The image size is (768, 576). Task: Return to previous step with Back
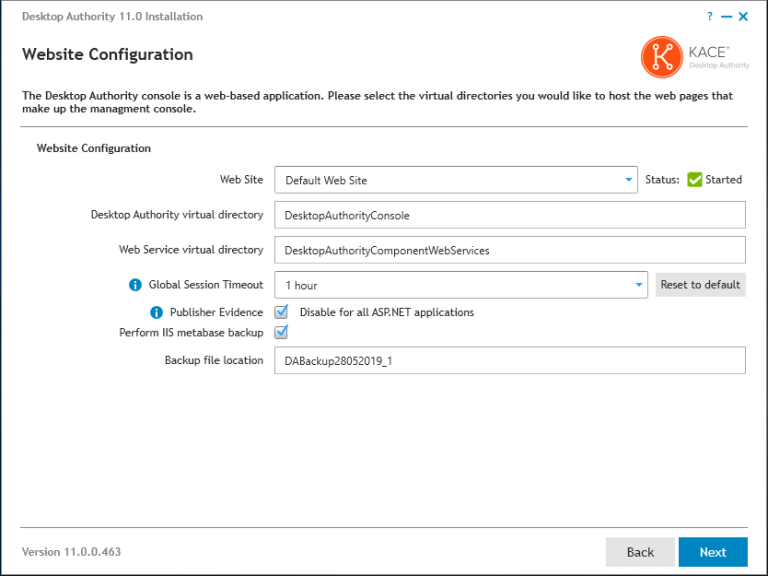point(640,552)
